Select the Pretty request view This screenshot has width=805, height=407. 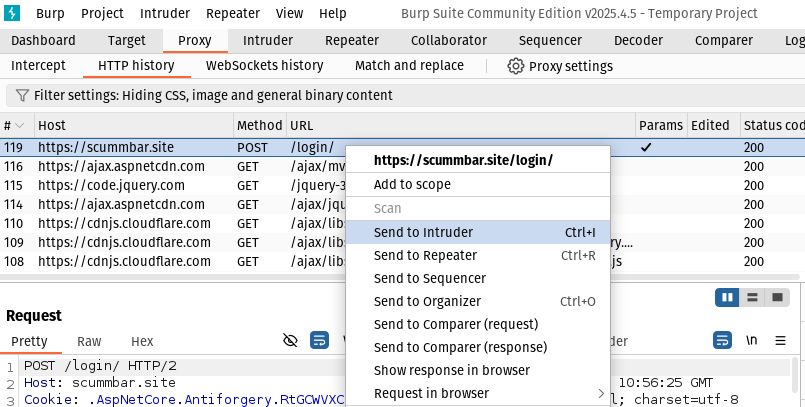tap(29, 342)
